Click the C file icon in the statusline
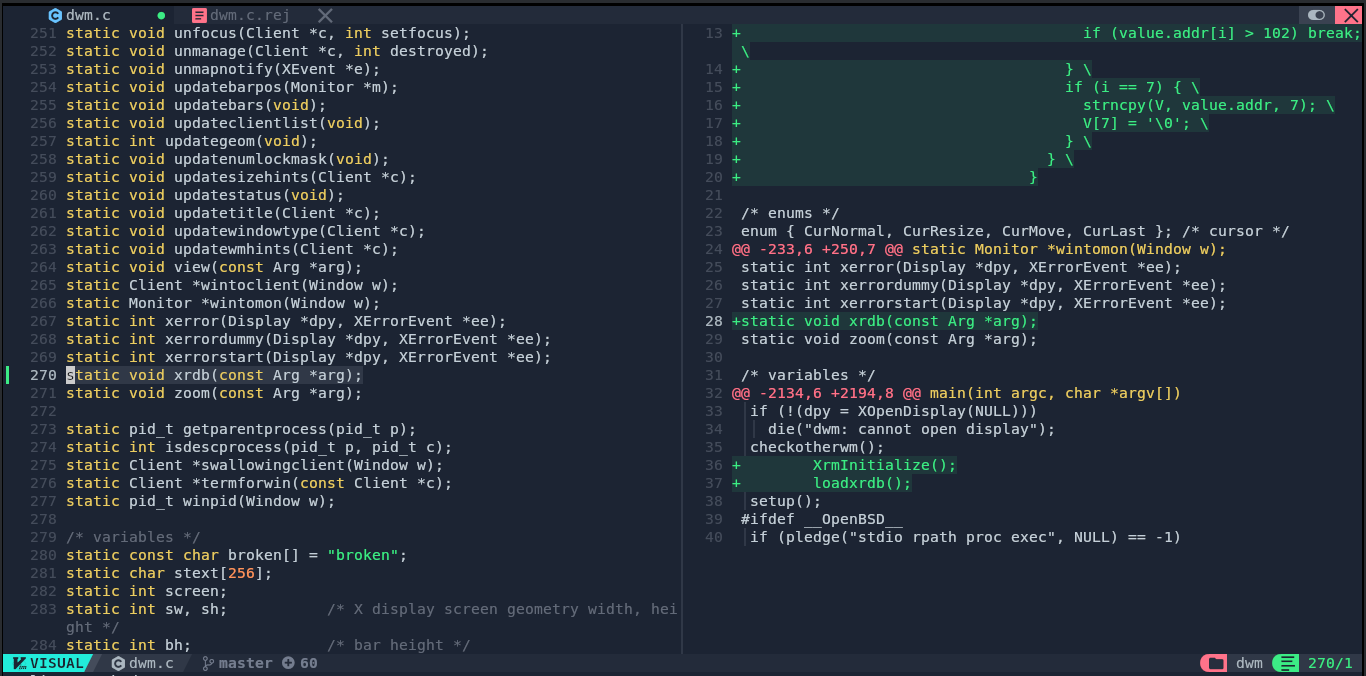The image size is (1366, 676). tap(118, 663)
